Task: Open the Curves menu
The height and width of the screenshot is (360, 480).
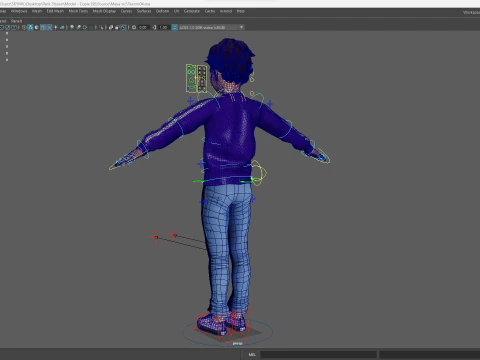Action: coord(126,11)
